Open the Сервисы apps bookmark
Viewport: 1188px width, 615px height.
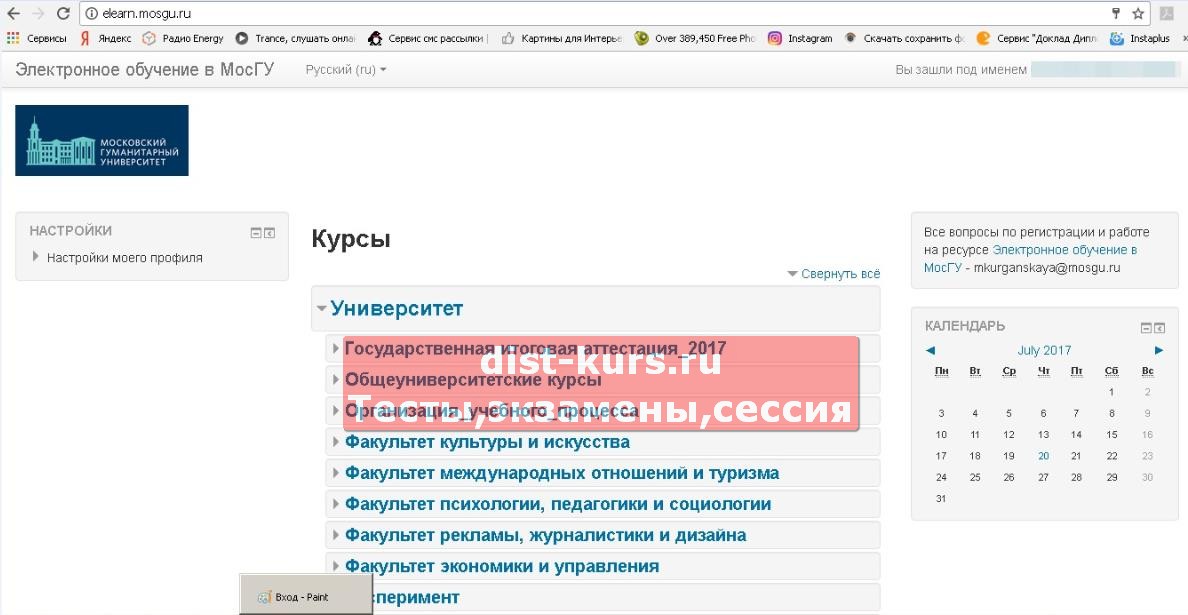[x=36, y=39]
